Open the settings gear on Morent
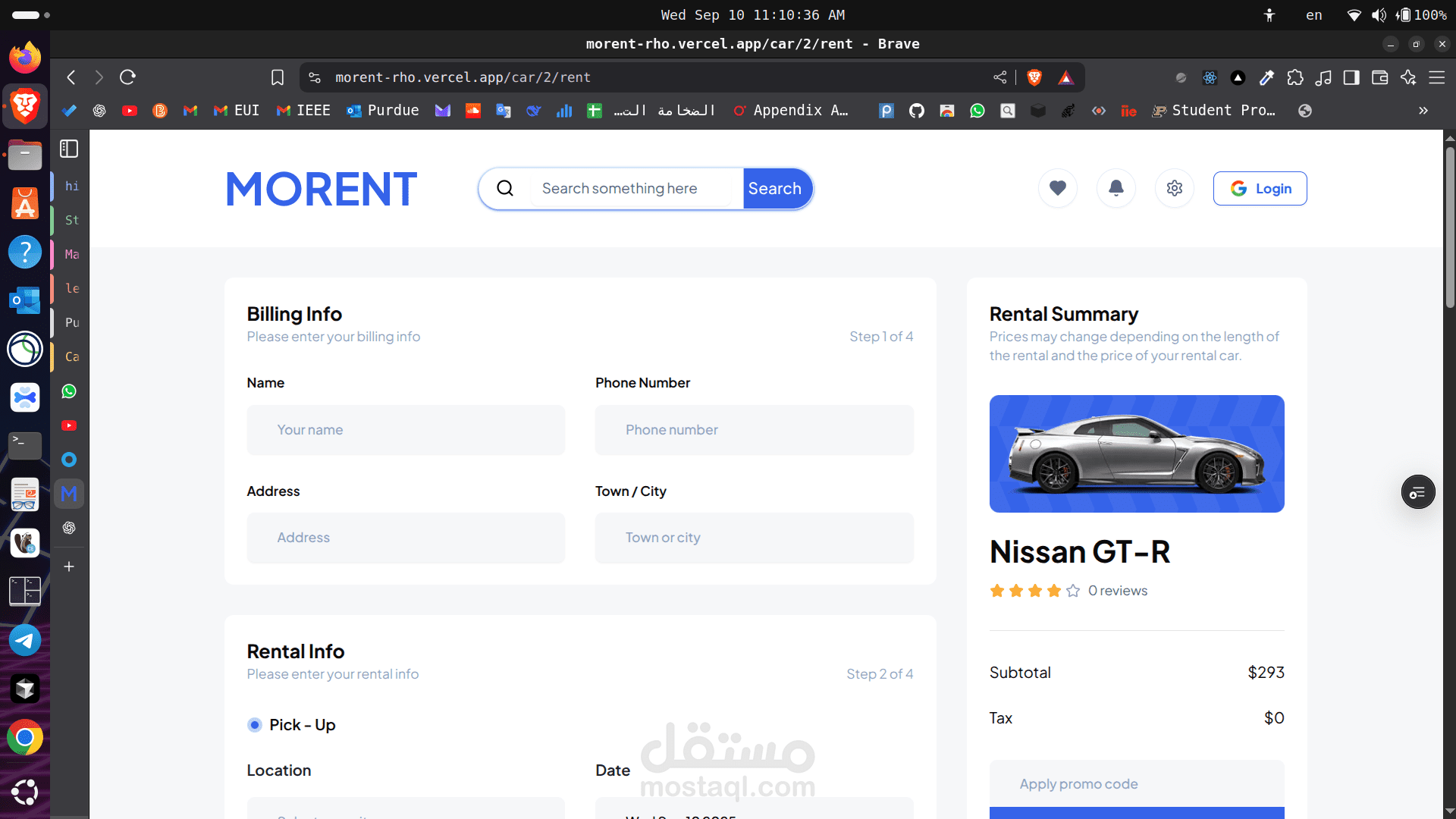This screenshot has width=1456, height=819. [x=1175, y=188]
